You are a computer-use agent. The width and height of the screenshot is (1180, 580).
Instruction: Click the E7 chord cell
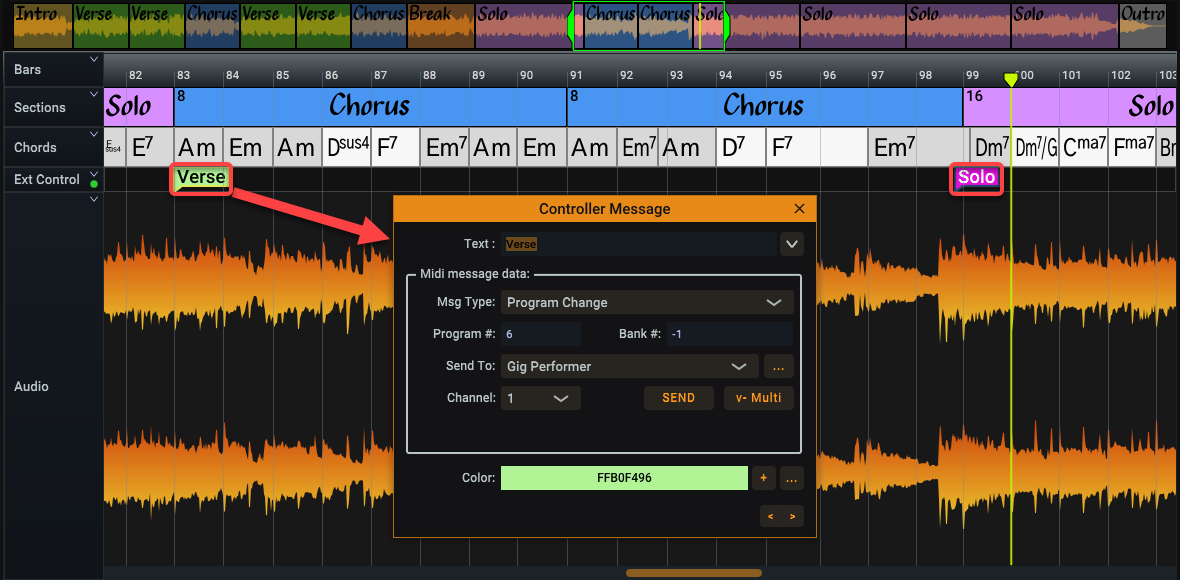pos(150,147)
